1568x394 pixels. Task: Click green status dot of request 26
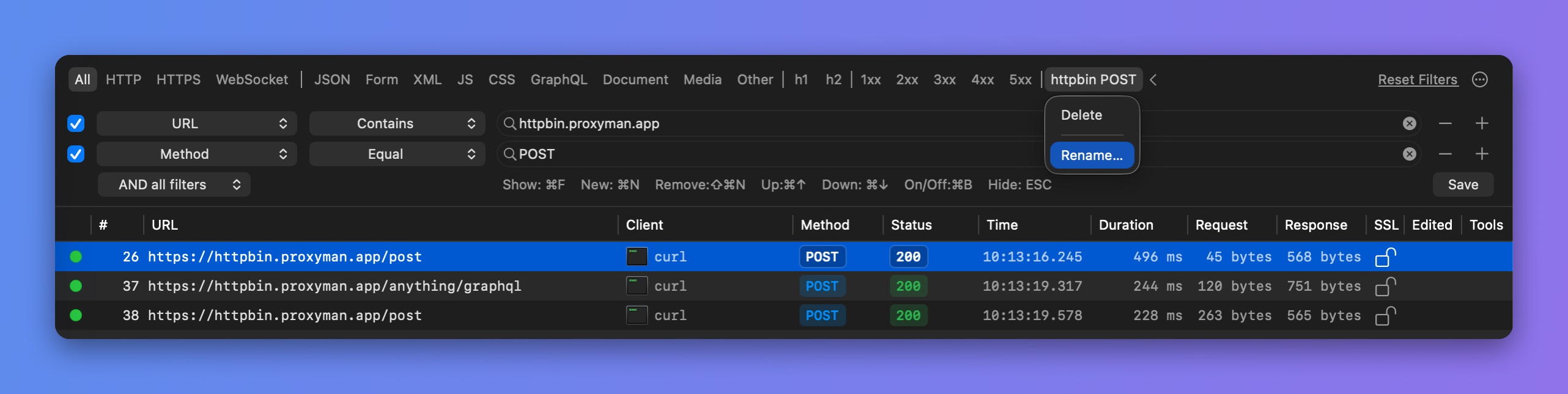click(x=76, y=257)
